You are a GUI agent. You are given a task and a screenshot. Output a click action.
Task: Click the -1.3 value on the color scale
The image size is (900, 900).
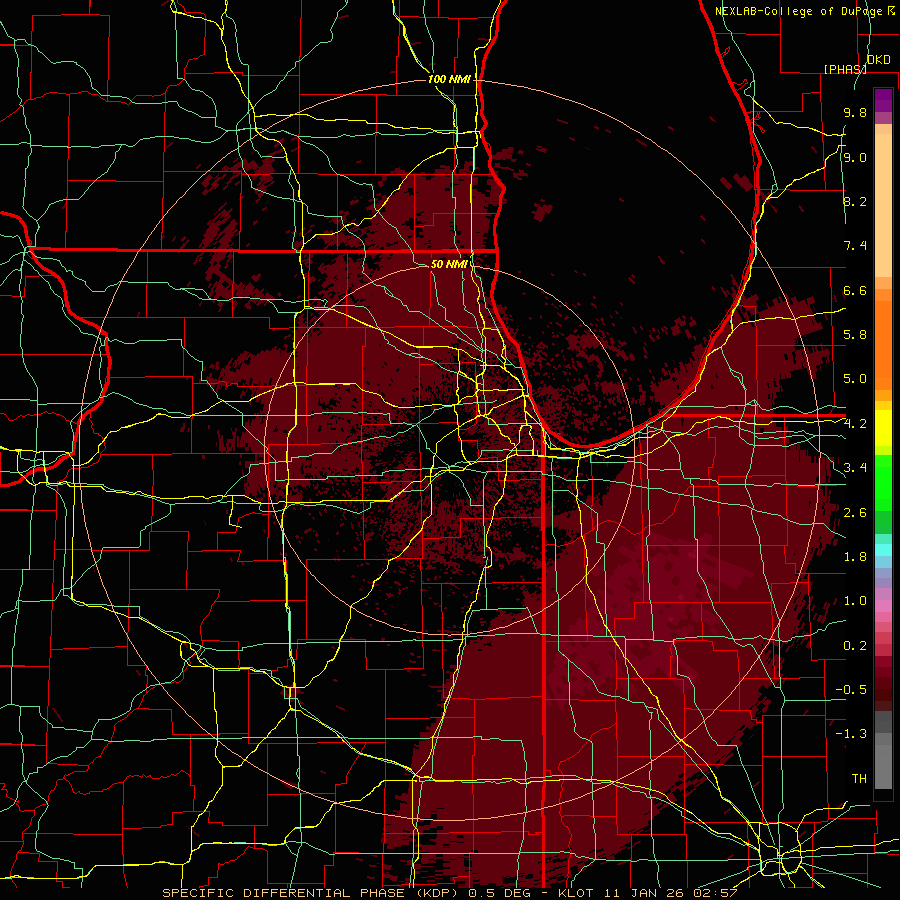click(851, 734)
